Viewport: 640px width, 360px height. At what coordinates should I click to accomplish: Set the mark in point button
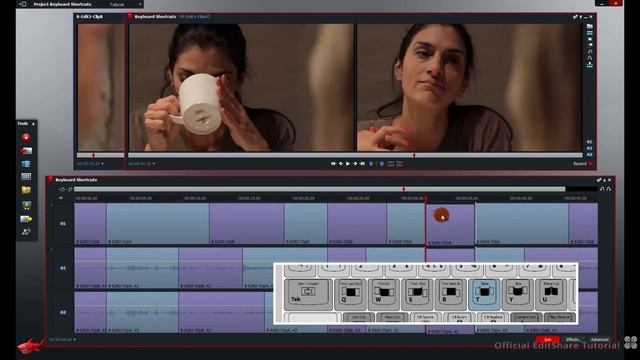click(371, 164)
